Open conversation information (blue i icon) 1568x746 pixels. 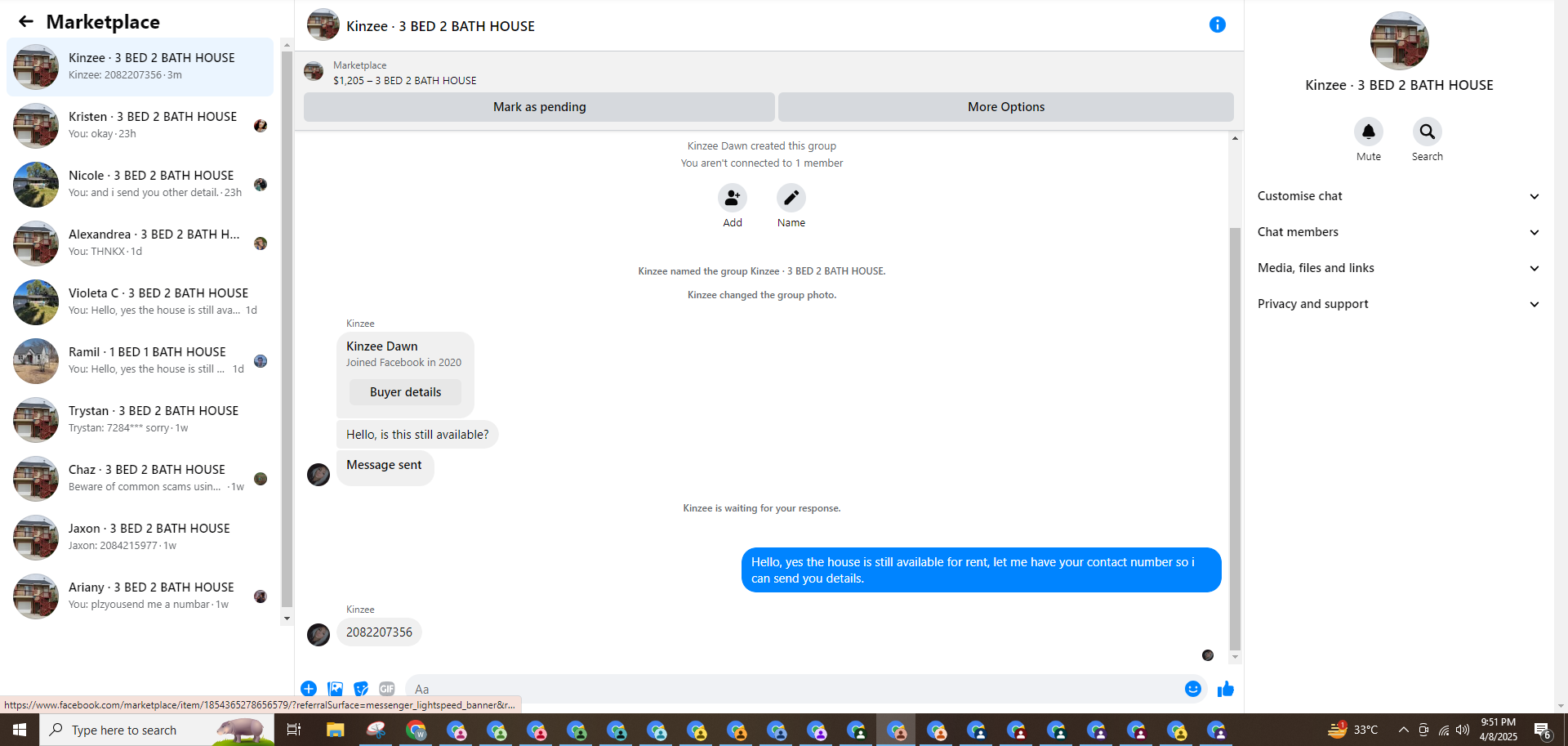click(1217, 25)
